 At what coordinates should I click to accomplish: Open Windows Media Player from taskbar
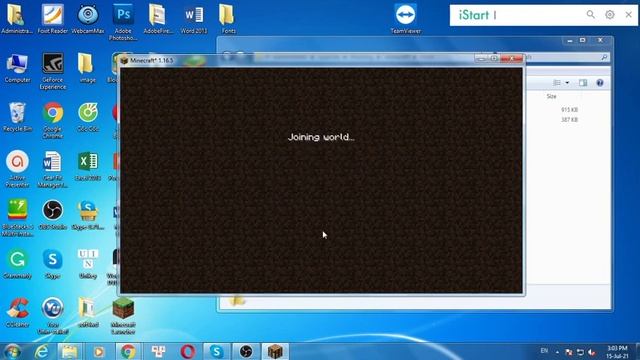[98, 351]
